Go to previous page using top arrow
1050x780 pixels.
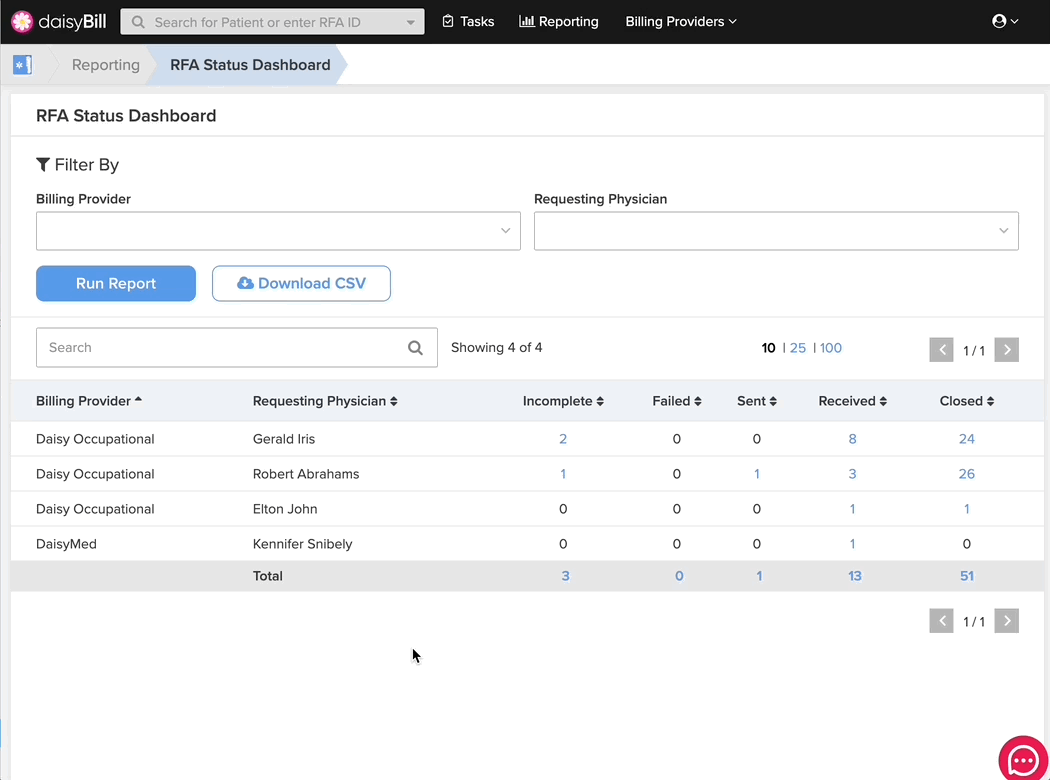941,349
